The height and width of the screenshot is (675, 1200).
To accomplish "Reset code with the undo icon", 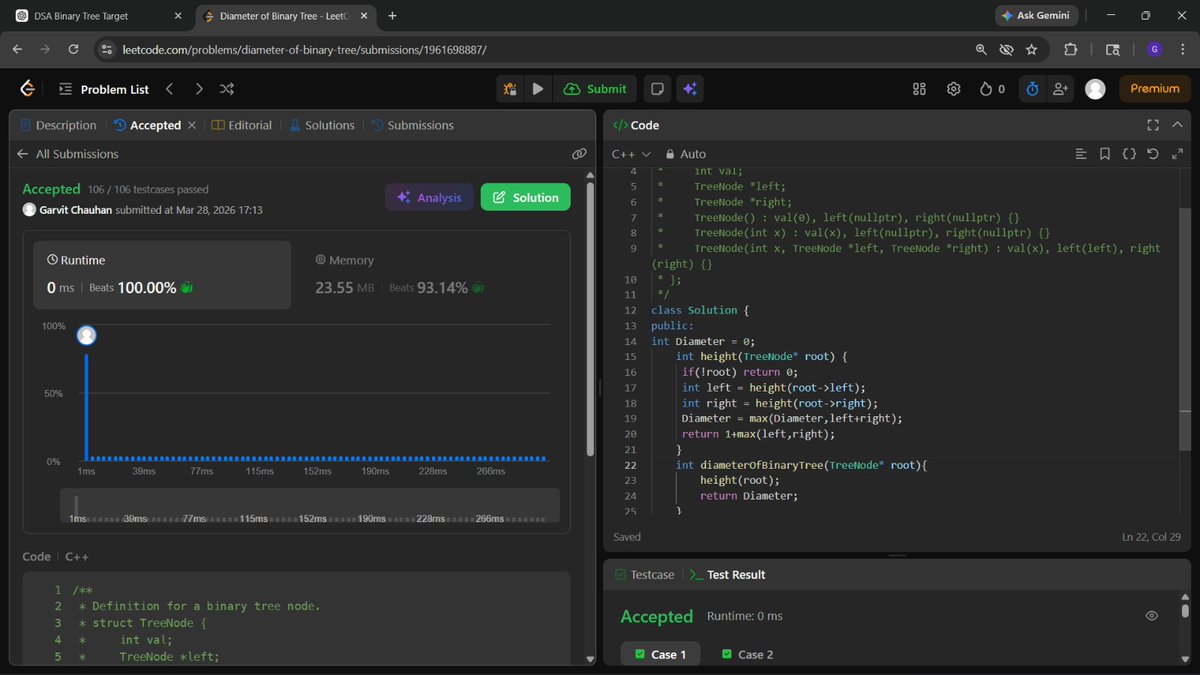I will click(x=1153, y=154).
